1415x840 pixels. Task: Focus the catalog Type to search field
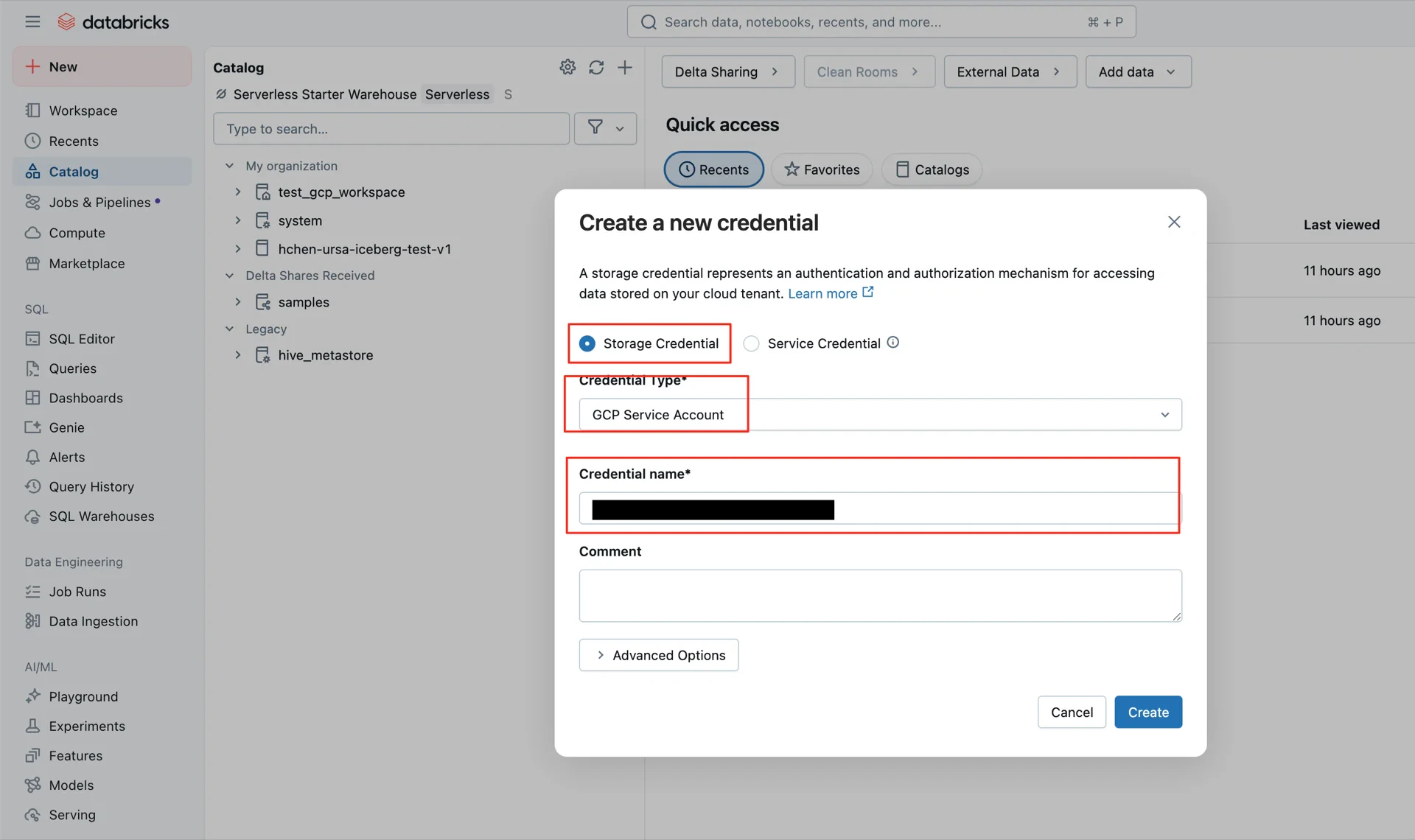pos(391,128)
